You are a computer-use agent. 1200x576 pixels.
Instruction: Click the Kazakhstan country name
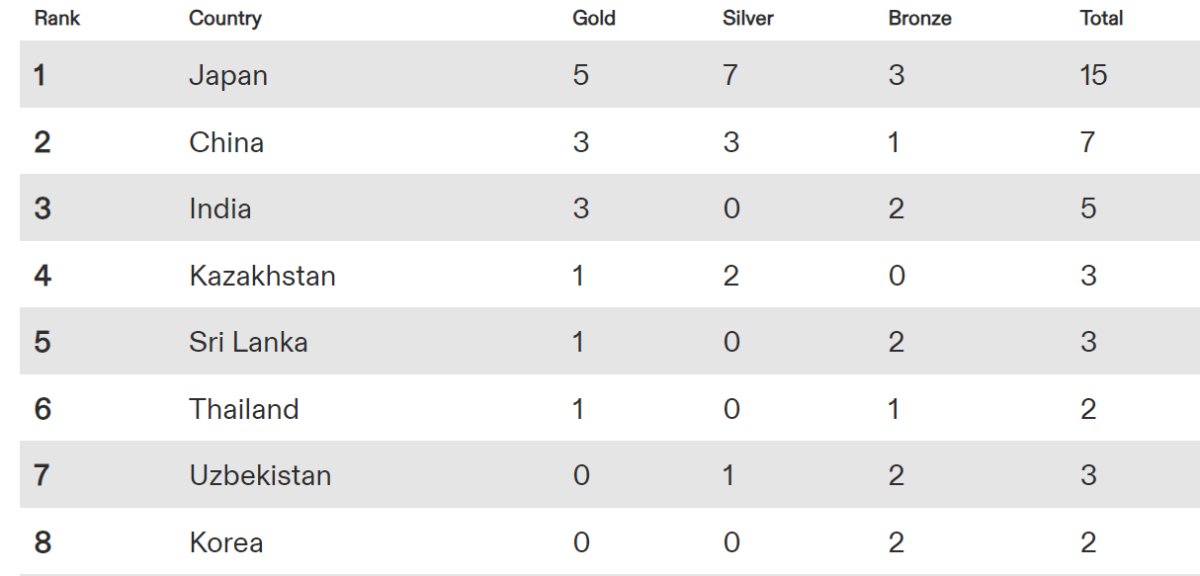tap(262, 275)
